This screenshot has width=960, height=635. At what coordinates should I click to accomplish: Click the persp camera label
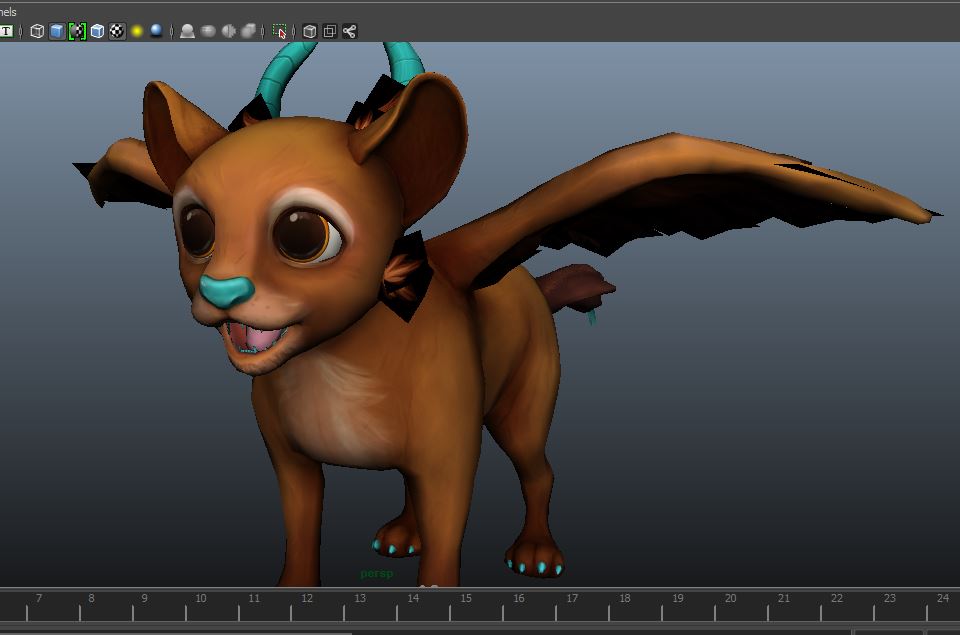tap(377, 574)
